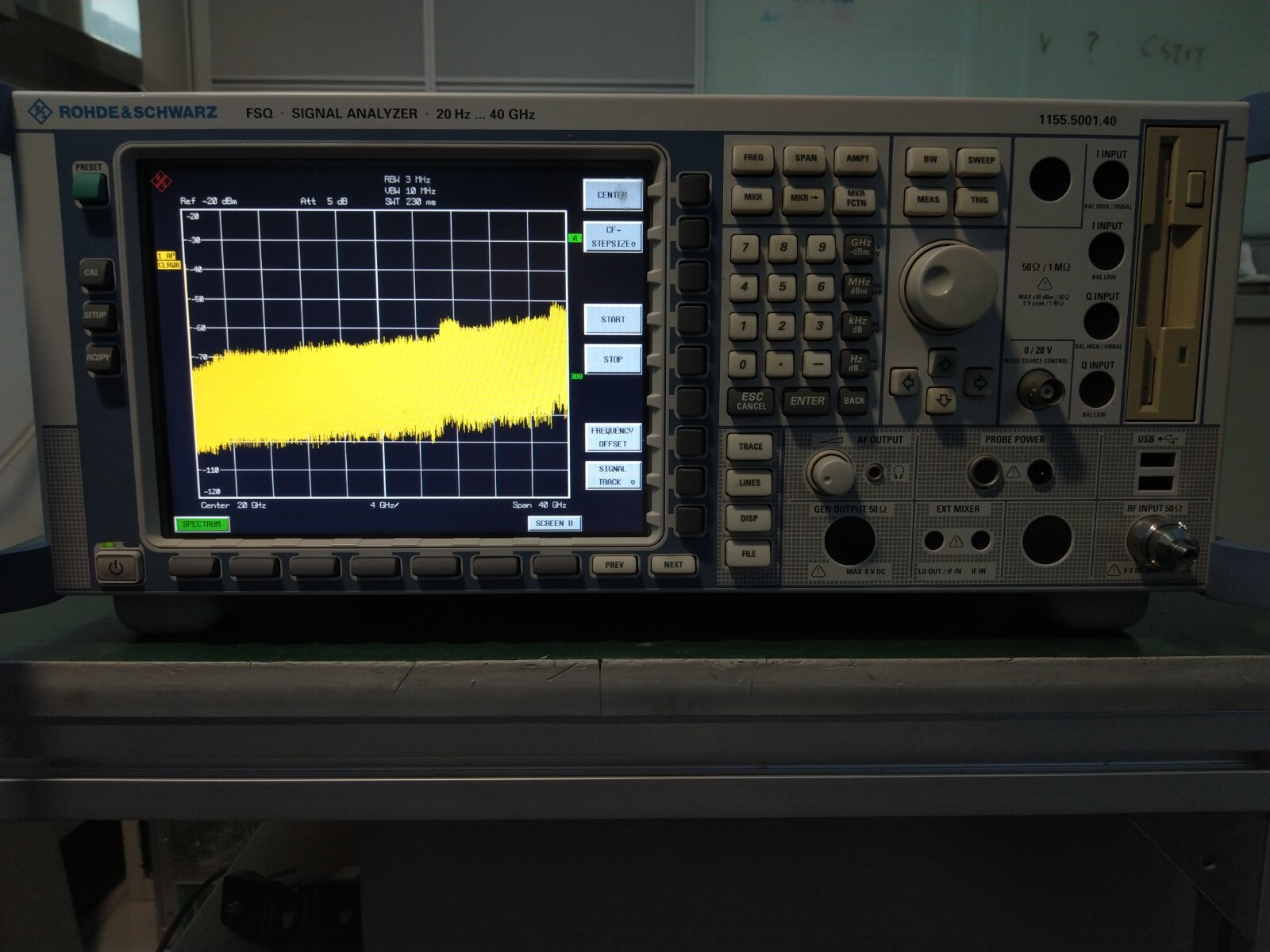Viewport: 1270px width, 952px height.
Task: Push the MKR arrow key
Action: (804, 198)
